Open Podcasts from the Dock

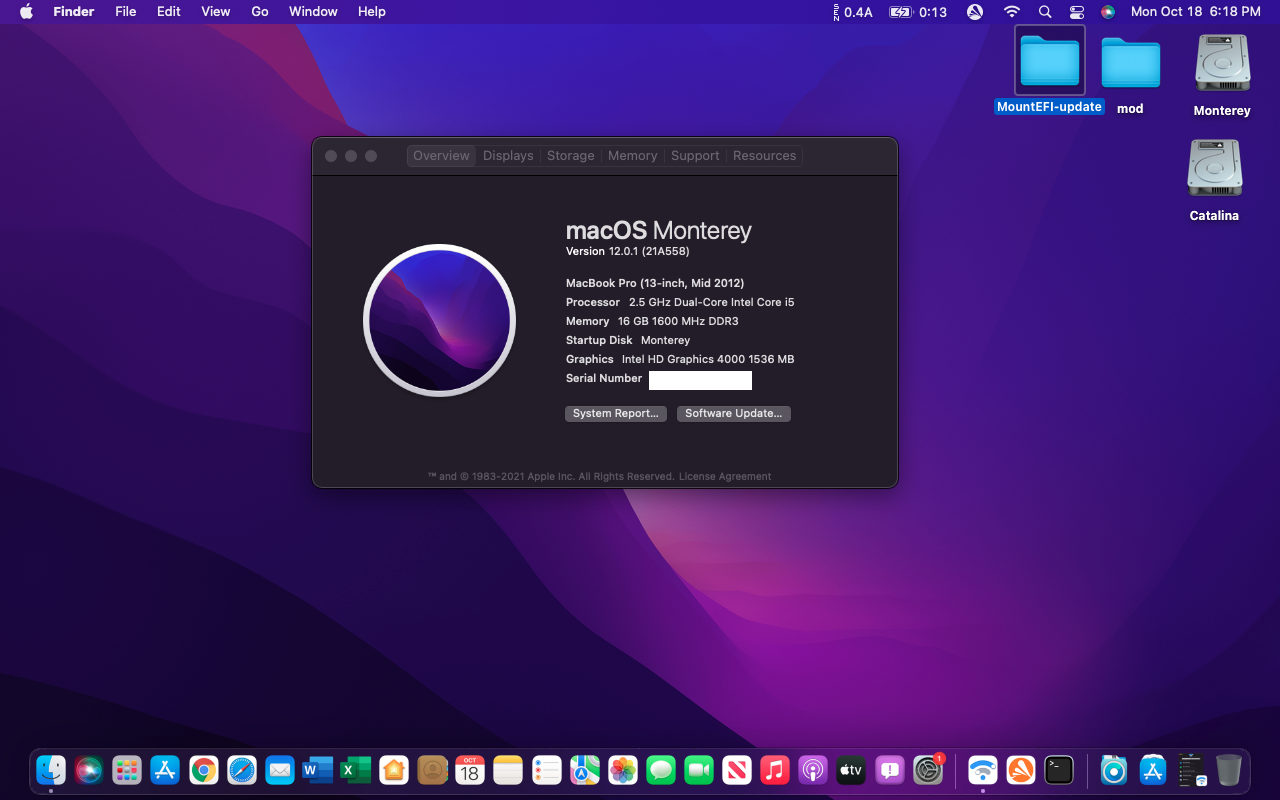[x=813, y=770]
